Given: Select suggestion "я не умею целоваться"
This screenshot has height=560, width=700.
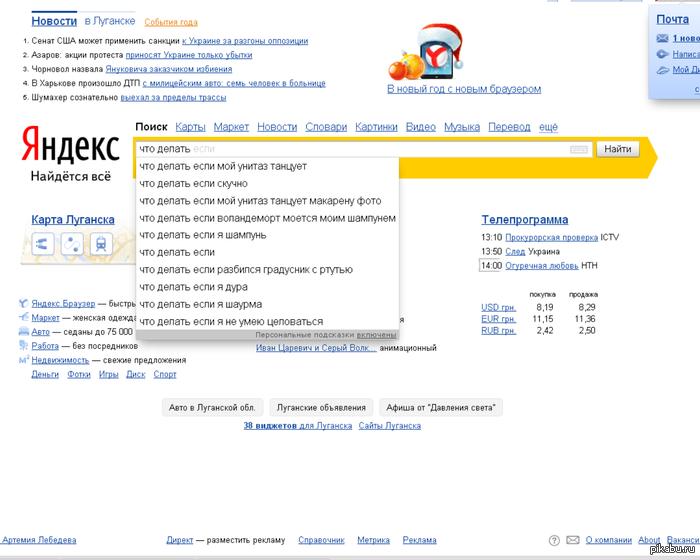Looking at the screenshot, I should 267,322.
